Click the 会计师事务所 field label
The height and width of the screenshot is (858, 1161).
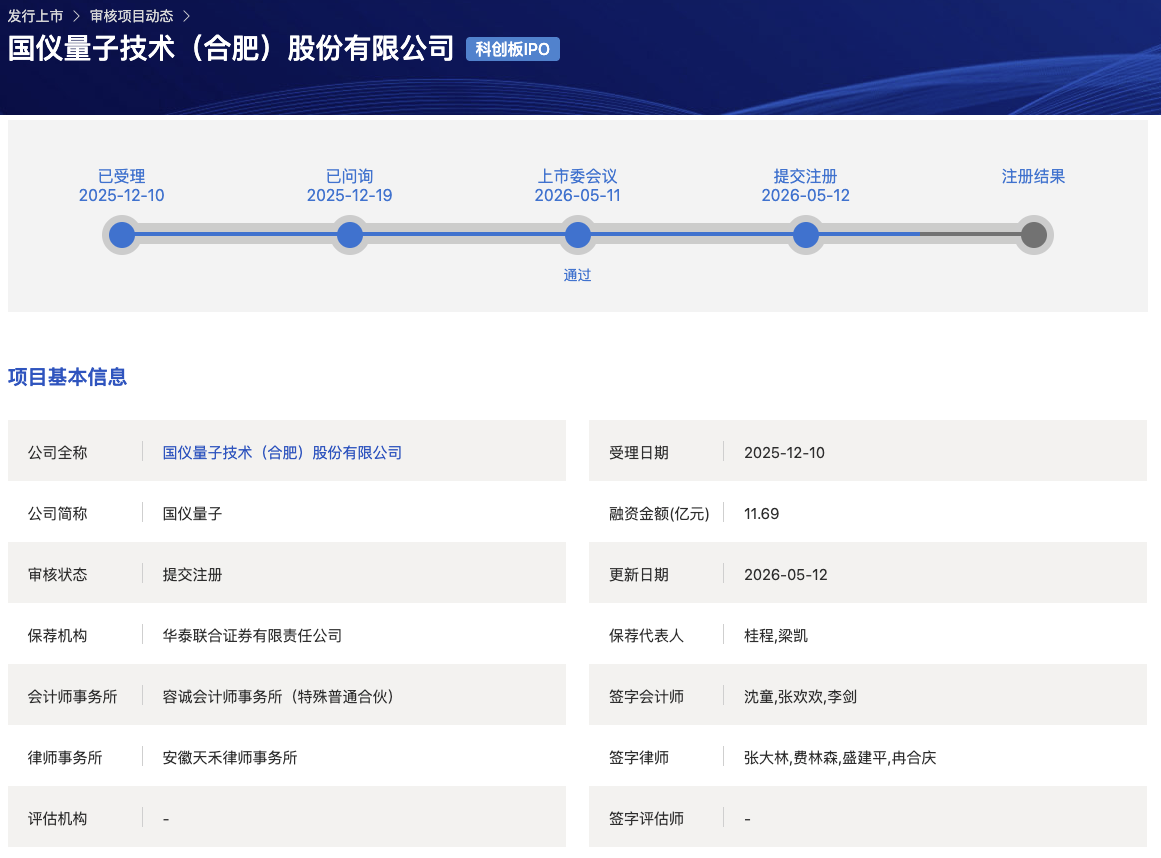(73, 697)
